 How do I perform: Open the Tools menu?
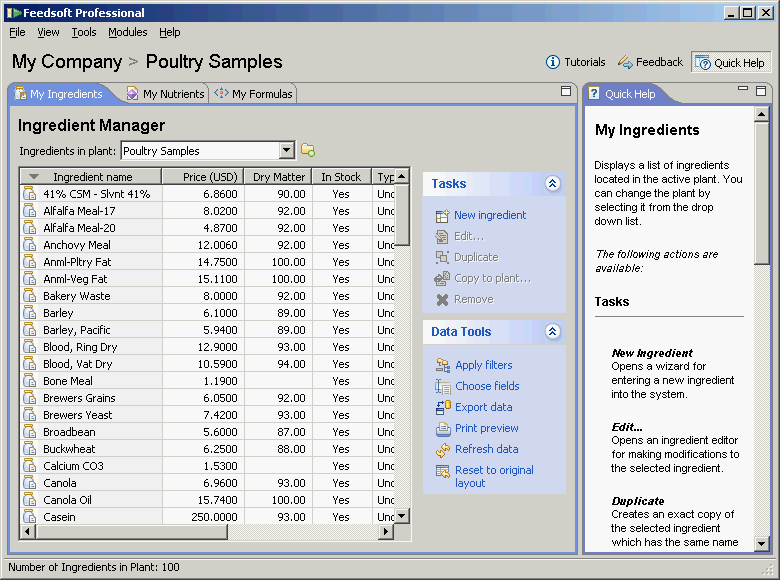click(x=84, y=32)
